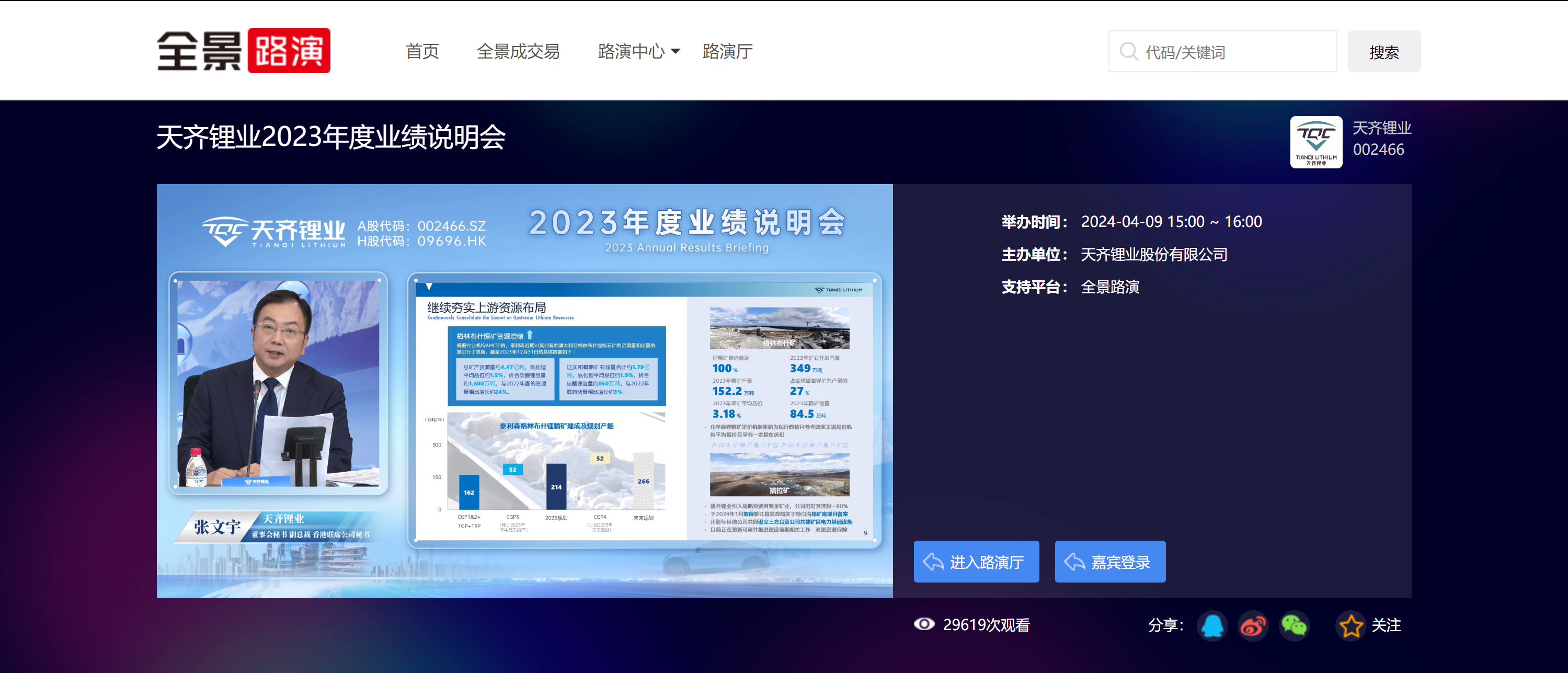
Task: Click the 搜索 button
Action: tap(1383, 52)
